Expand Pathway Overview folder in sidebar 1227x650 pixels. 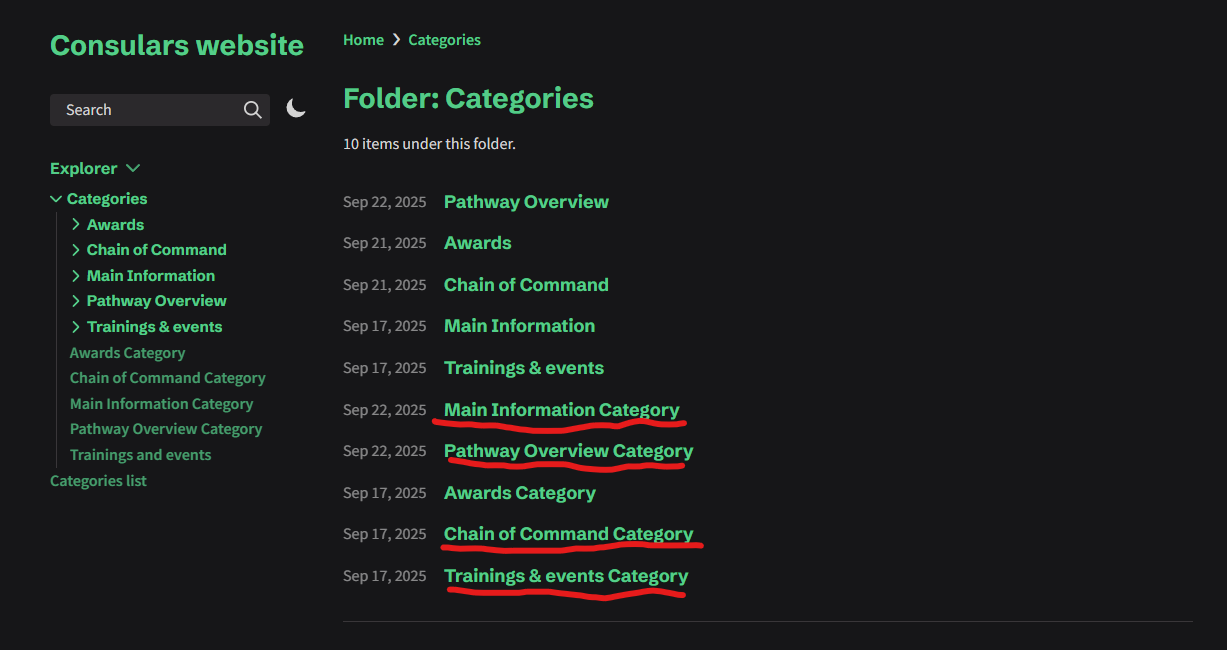point(76,301)
